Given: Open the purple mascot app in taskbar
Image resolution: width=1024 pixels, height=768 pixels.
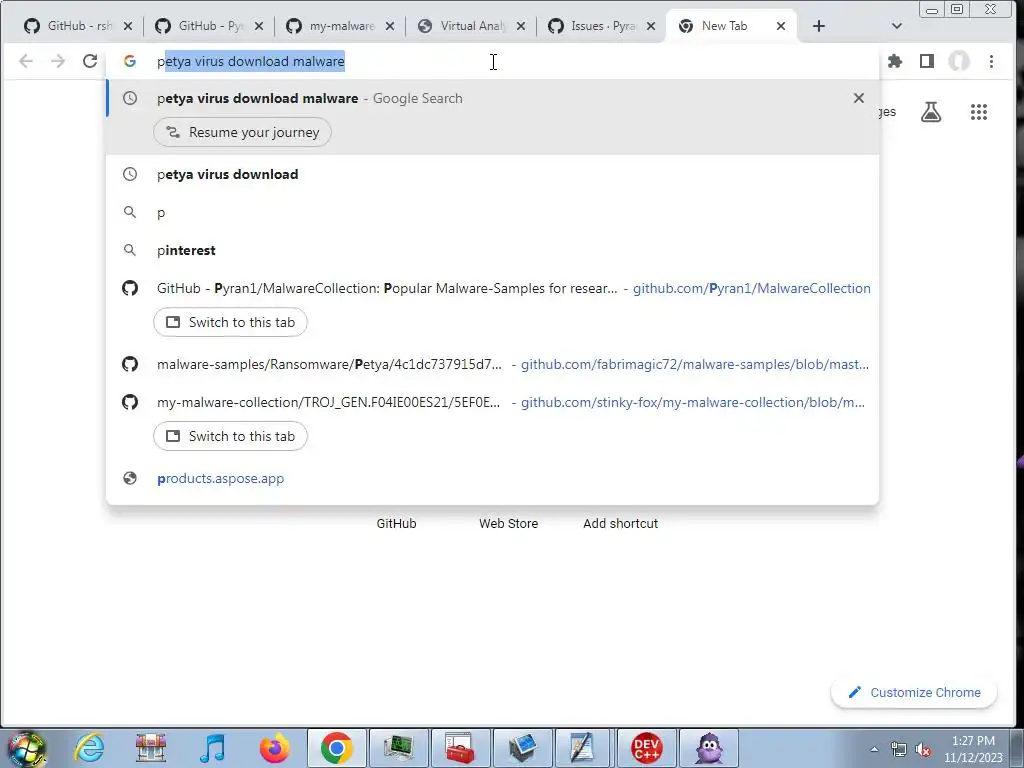Looking at the screenshot, I should coord(709,748).
